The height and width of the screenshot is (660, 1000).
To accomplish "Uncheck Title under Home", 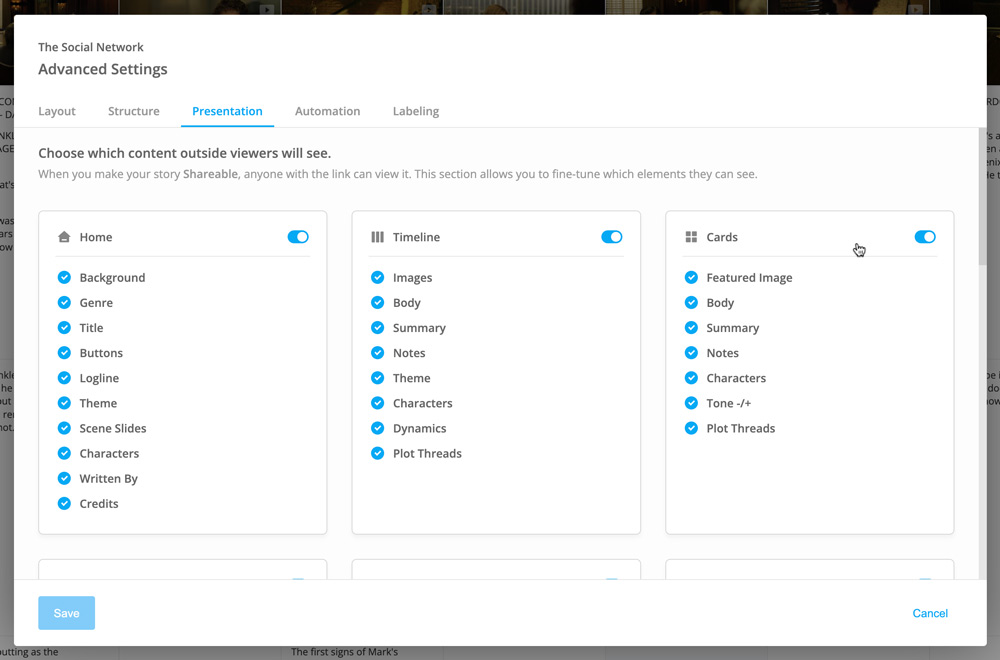I will (x=64, y=328).
